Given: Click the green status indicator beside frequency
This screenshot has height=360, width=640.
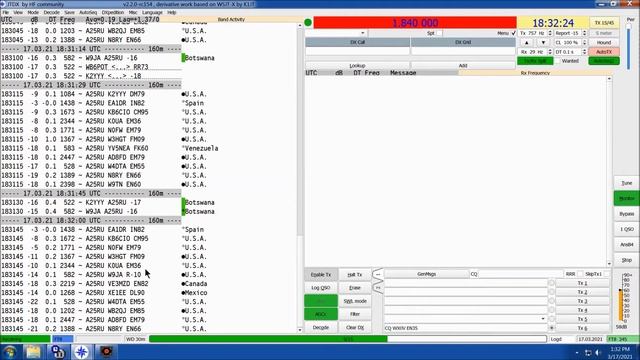Looking at the screenshot, I should click(x=308, y=22).
